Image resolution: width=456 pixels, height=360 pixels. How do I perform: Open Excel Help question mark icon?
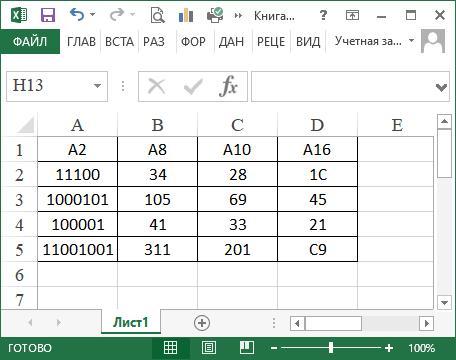tap(323, 15)
